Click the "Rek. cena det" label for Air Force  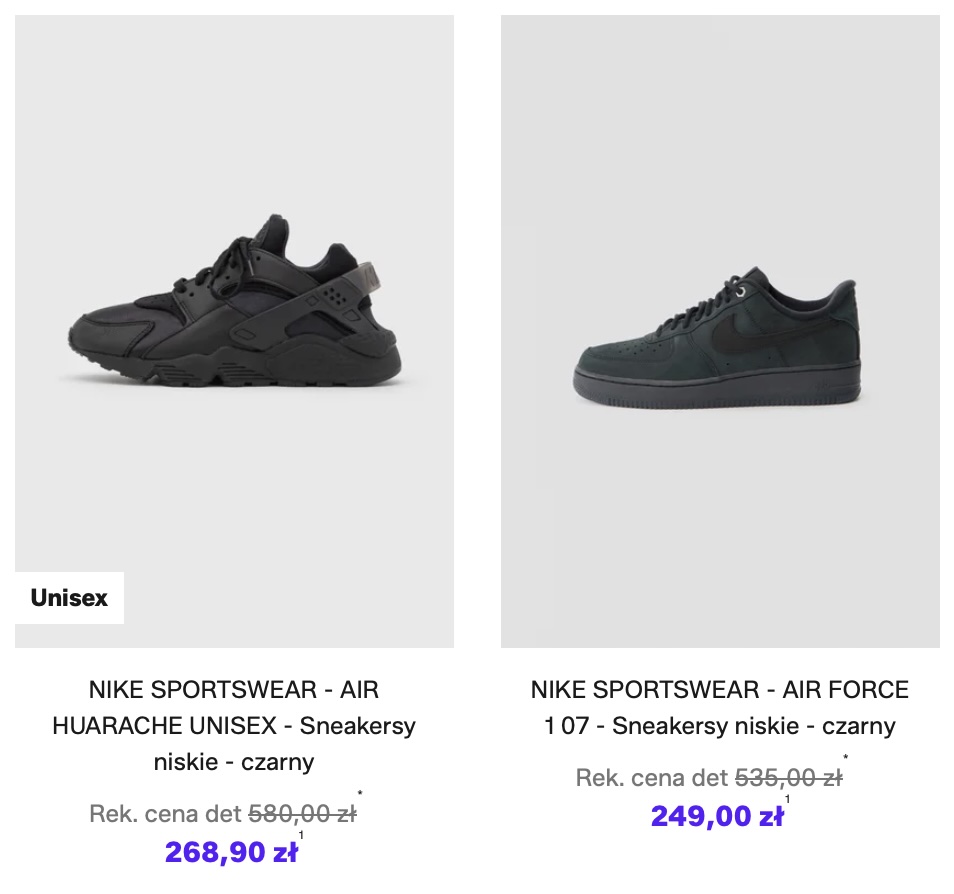click(x=652, y=778)
